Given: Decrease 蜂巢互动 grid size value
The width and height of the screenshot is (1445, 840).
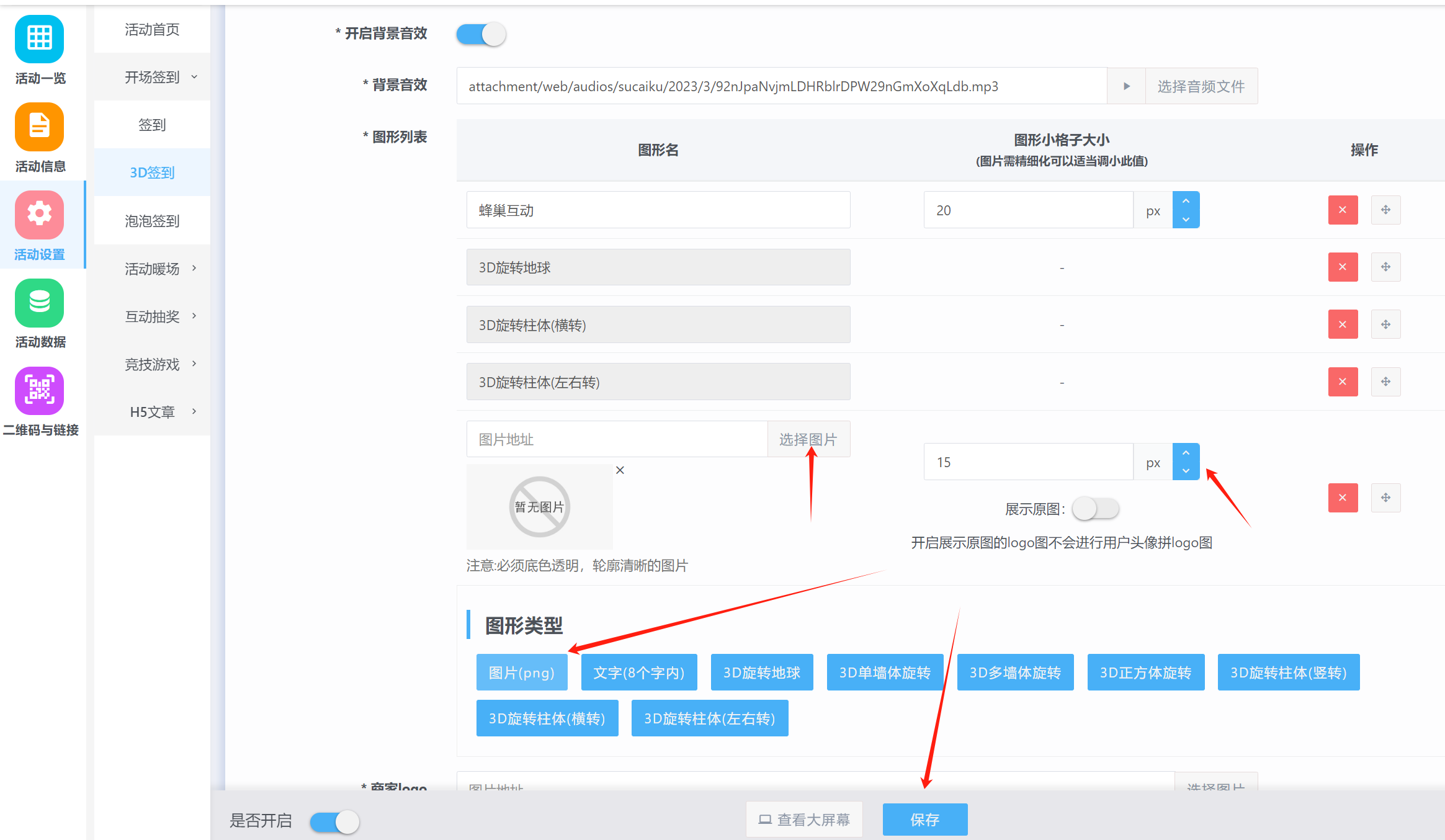Looking at the screenshot, I should tap(1186, 219).
